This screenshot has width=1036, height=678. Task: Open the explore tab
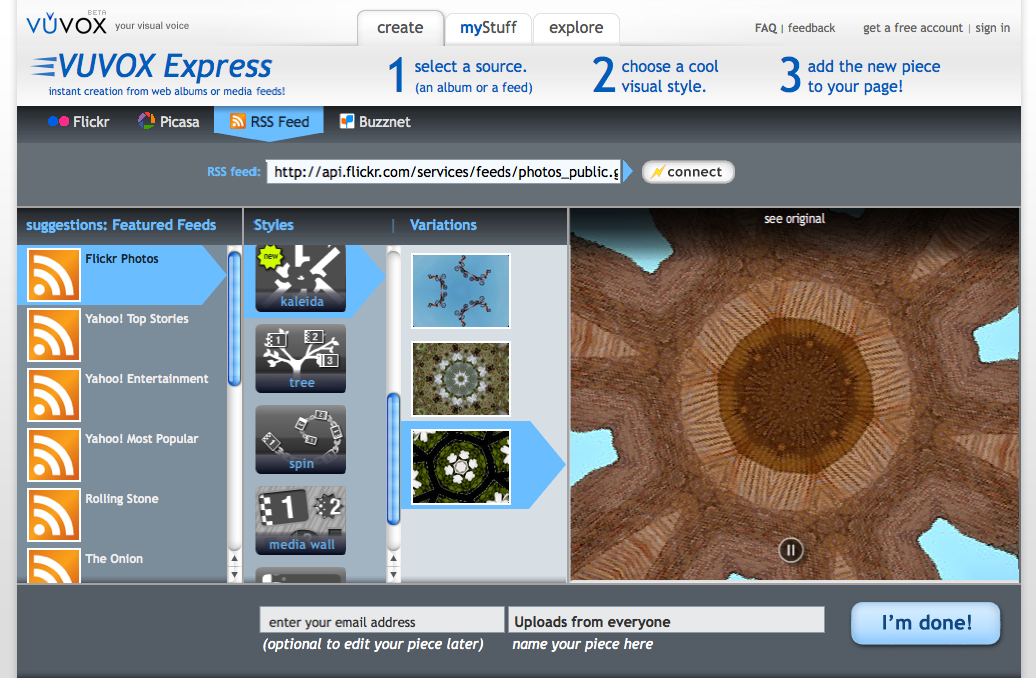(x=576, y=28)
